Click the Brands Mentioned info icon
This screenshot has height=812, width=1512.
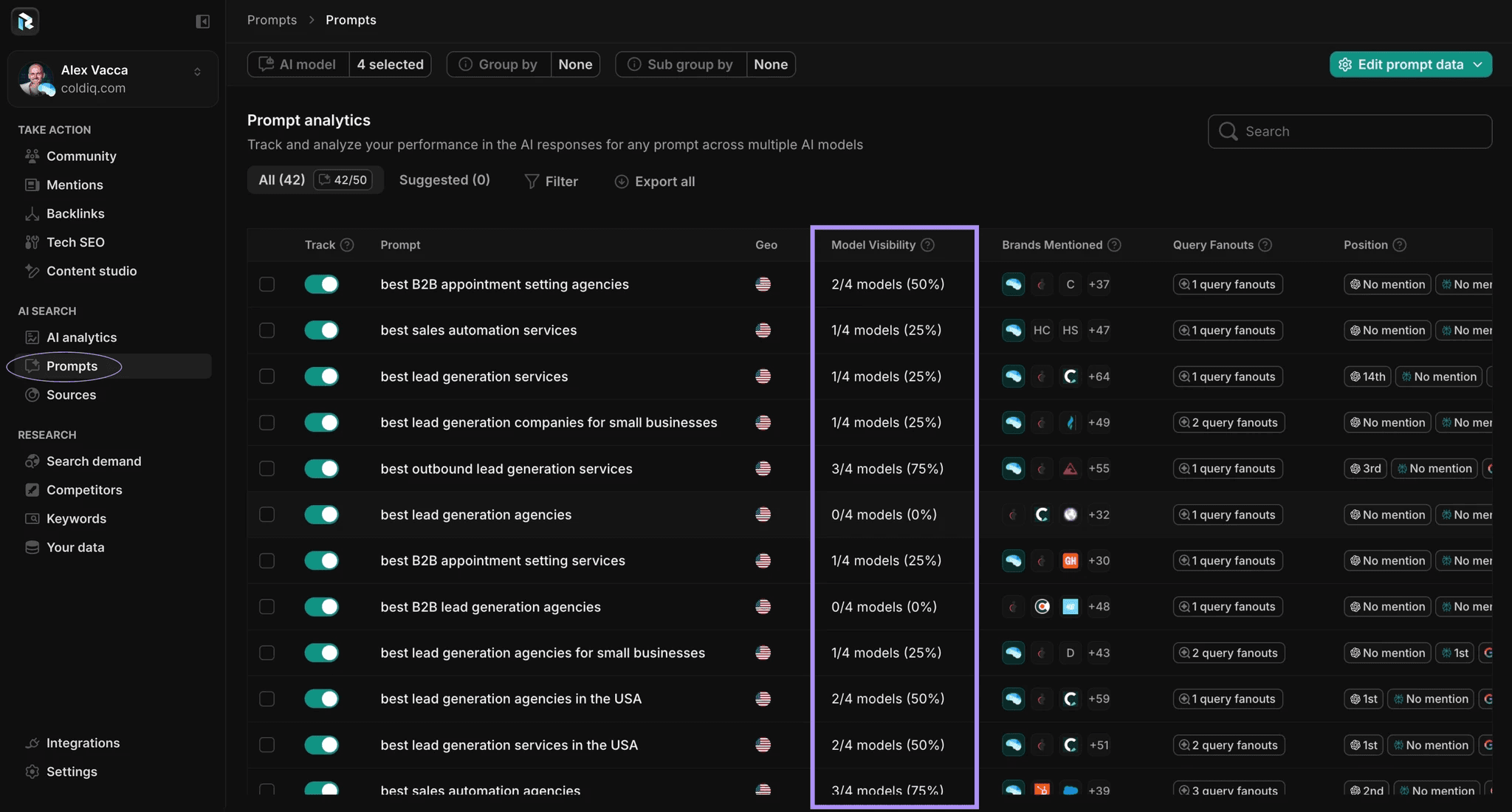(1115, 245)
